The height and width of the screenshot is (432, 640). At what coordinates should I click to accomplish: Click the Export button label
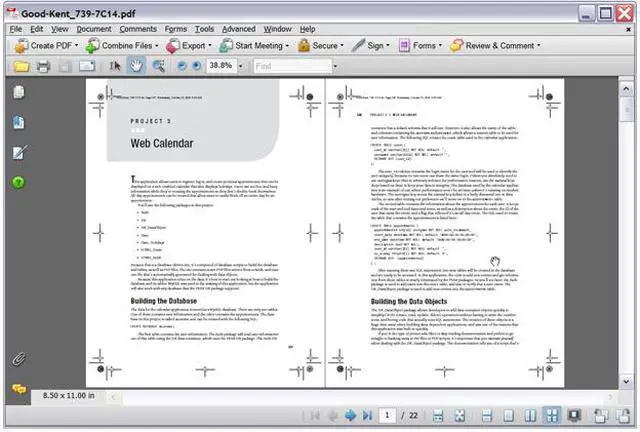pos(193,46)
